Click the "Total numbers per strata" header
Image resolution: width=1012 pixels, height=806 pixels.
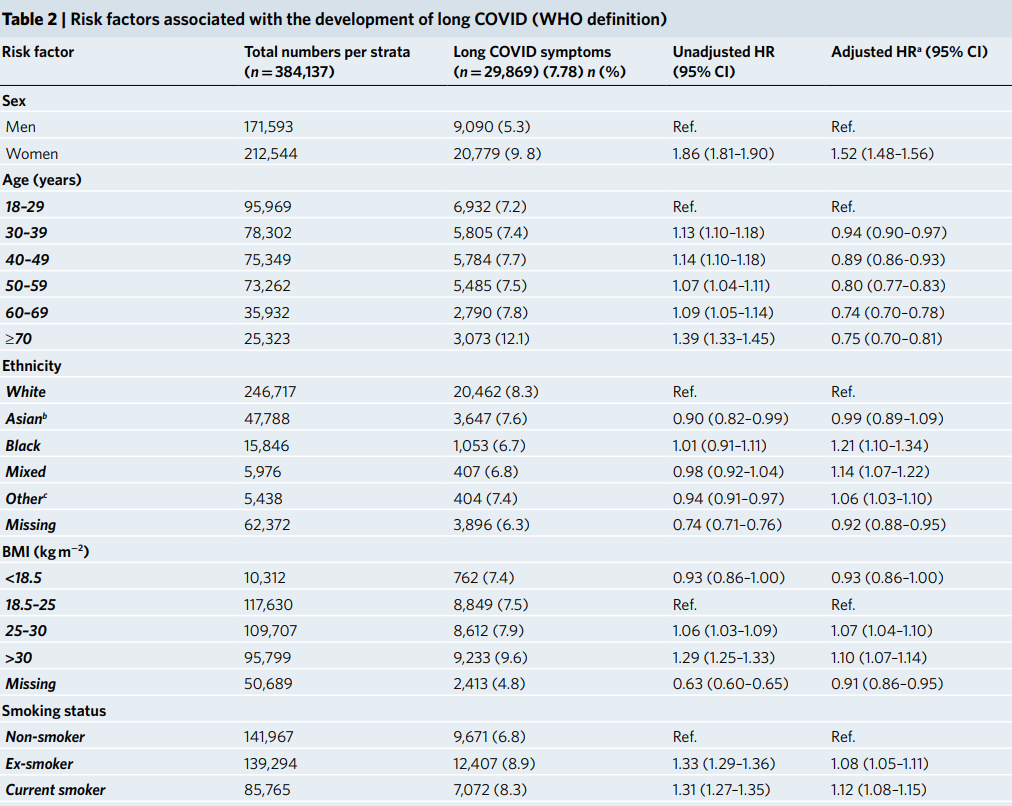[x=327, y=52]
